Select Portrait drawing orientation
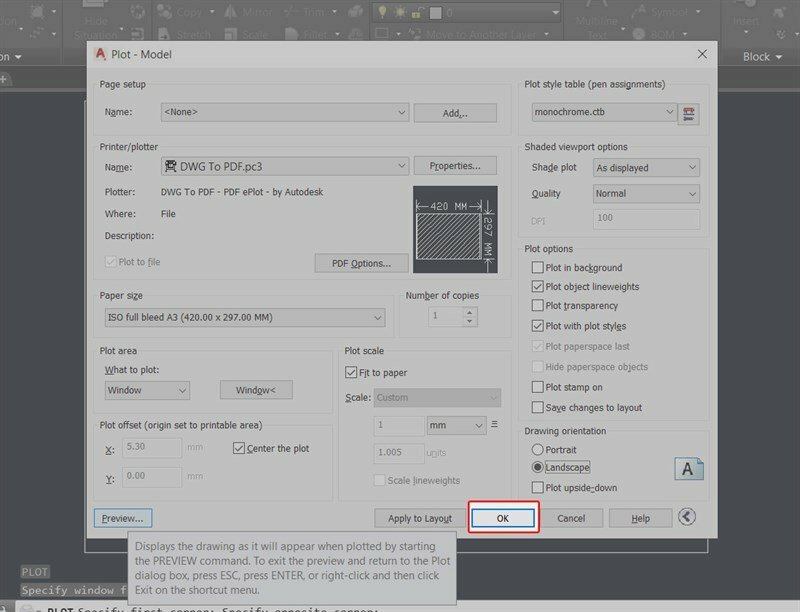 click(x=538, y=450)
